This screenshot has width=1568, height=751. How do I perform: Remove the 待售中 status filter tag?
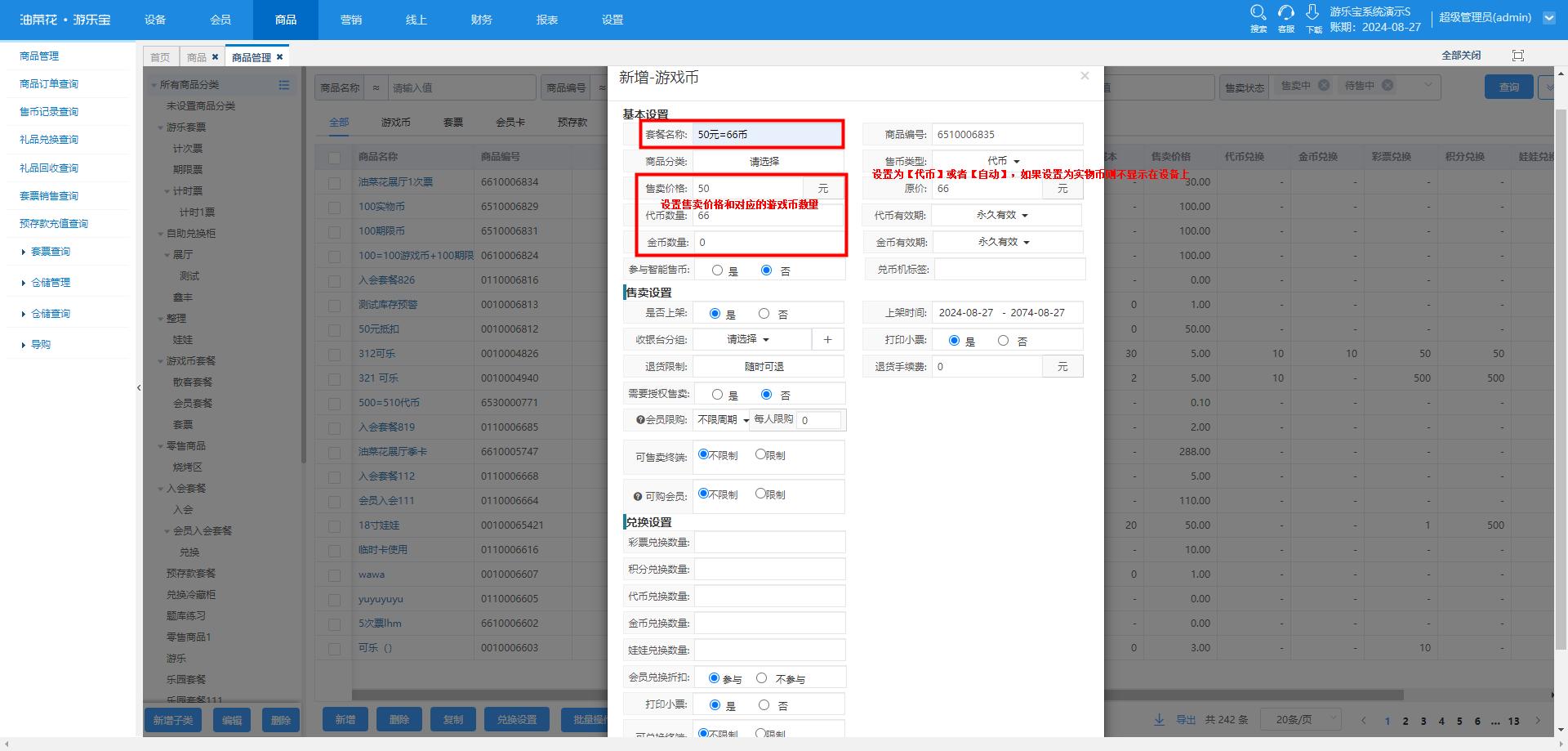pos(1388,85)
